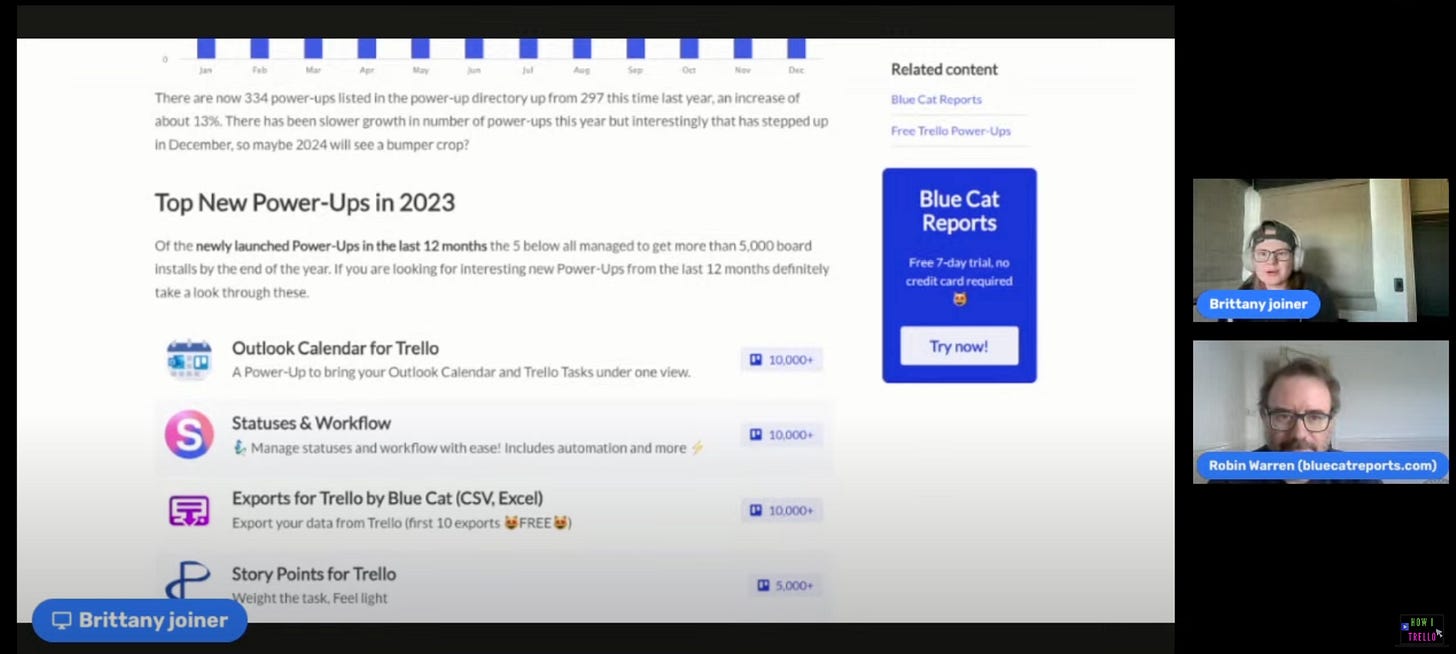Click the 10,000+ badge next to Statuses & Workflow
The width and height of the screenshot is (1456, 654).
coord(781,434)
